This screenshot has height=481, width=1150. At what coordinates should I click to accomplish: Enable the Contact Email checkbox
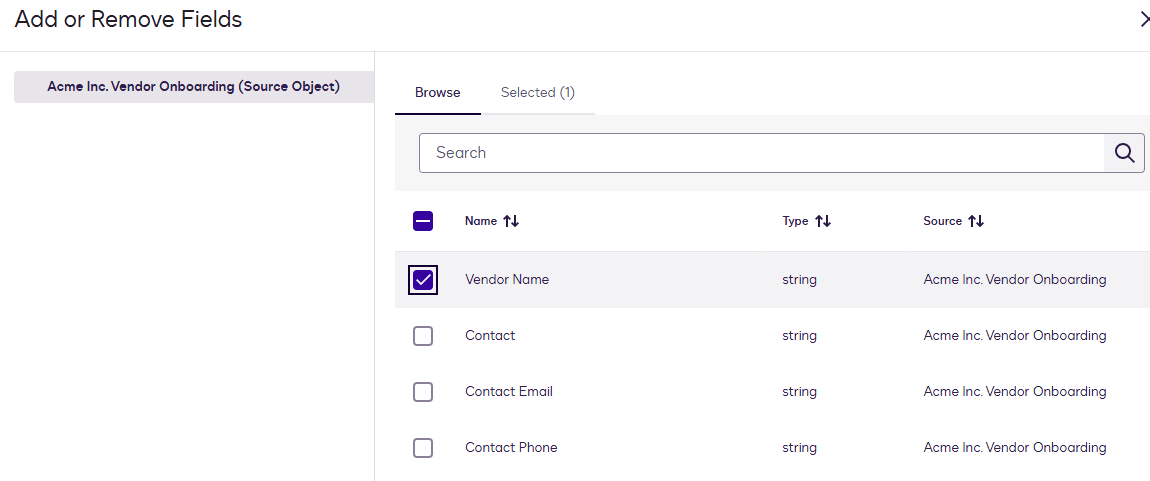(423, 392)
